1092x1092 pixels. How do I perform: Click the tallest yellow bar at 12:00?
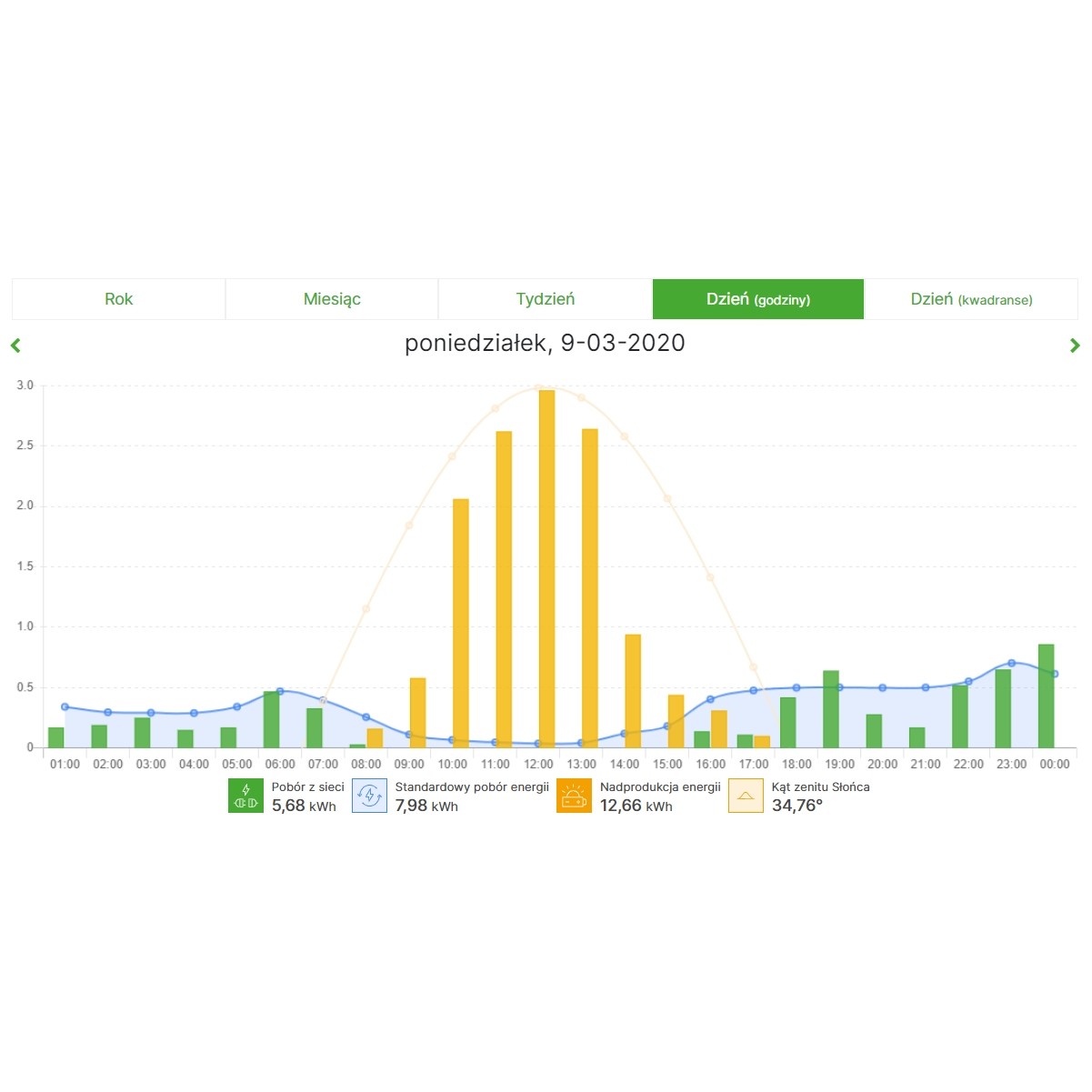[546, 568]
